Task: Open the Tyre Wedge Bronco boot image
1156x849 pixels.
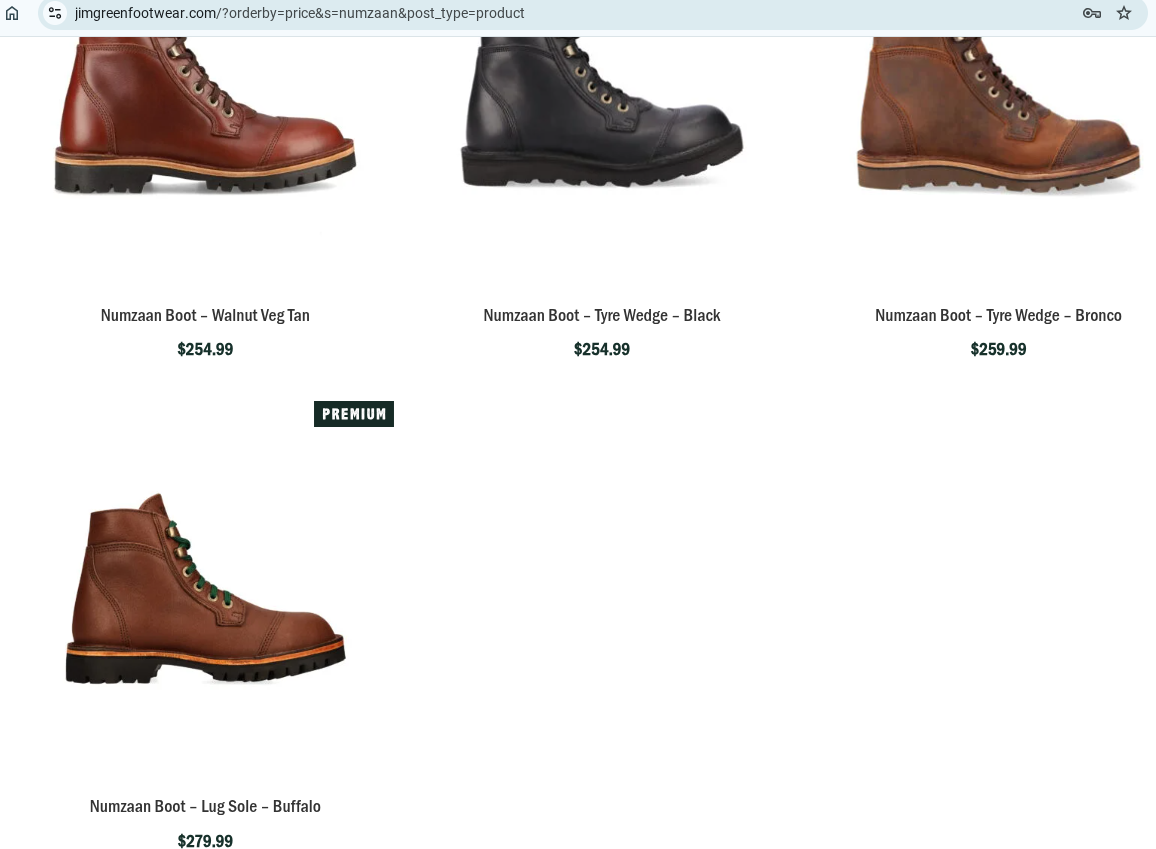Action: [998, 115]
